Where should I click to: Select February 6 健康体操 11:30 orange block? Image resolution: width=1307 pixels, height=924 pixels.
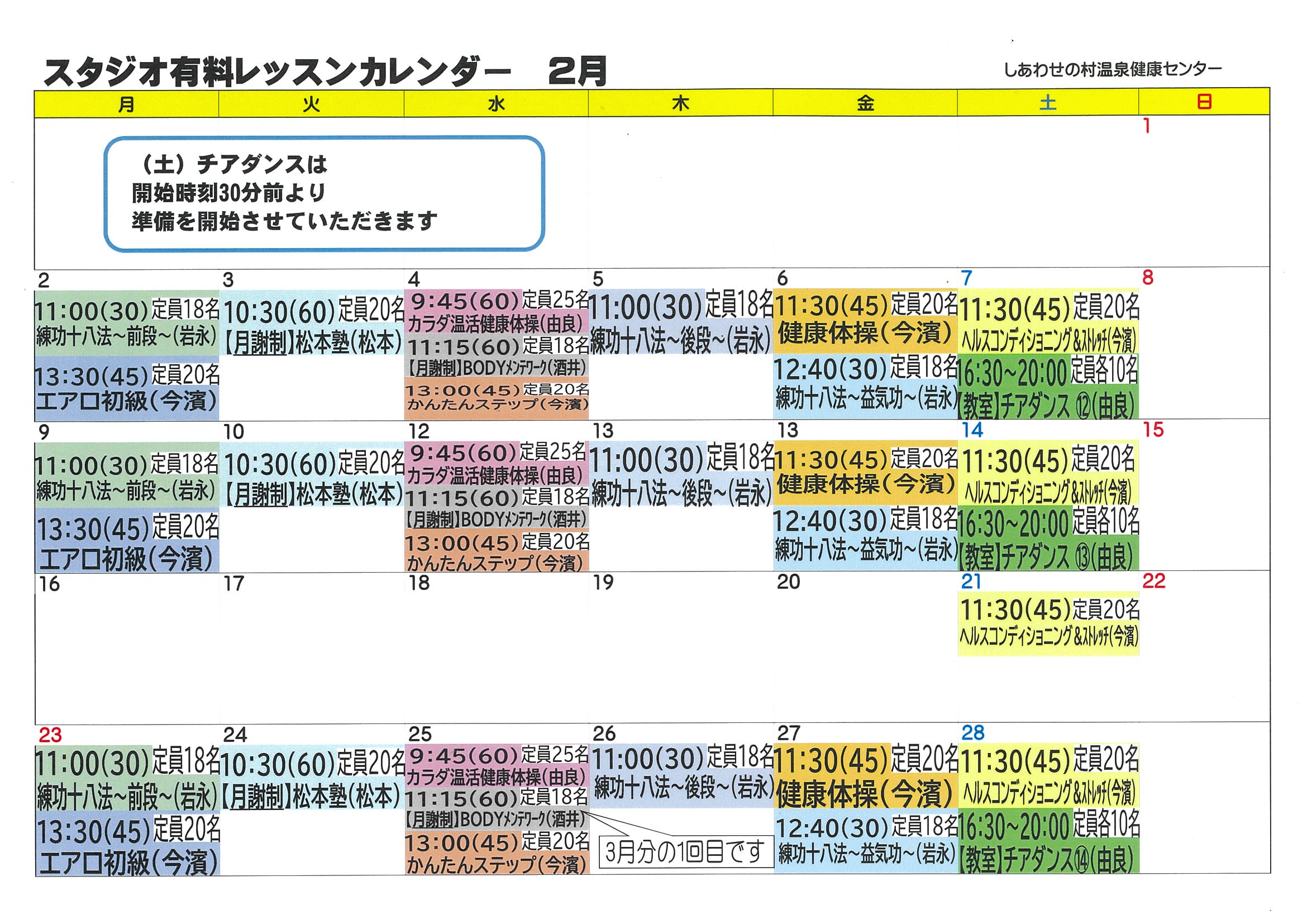click(x=865, y=321)
